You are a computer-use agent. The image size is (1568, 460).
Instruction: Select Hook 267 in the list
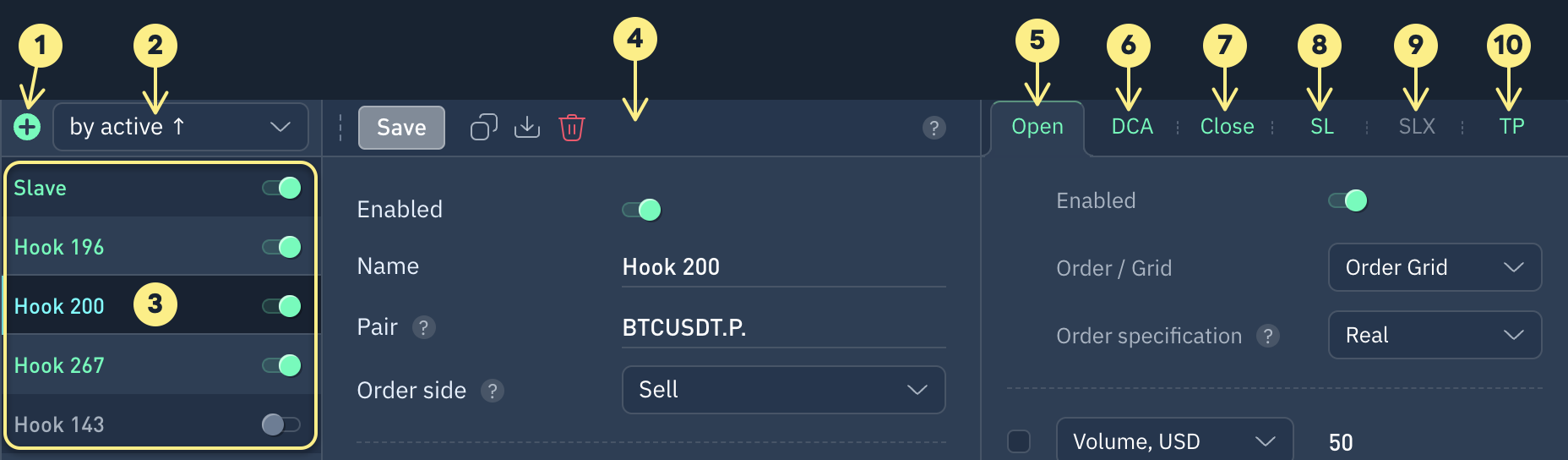click(59, 365)
